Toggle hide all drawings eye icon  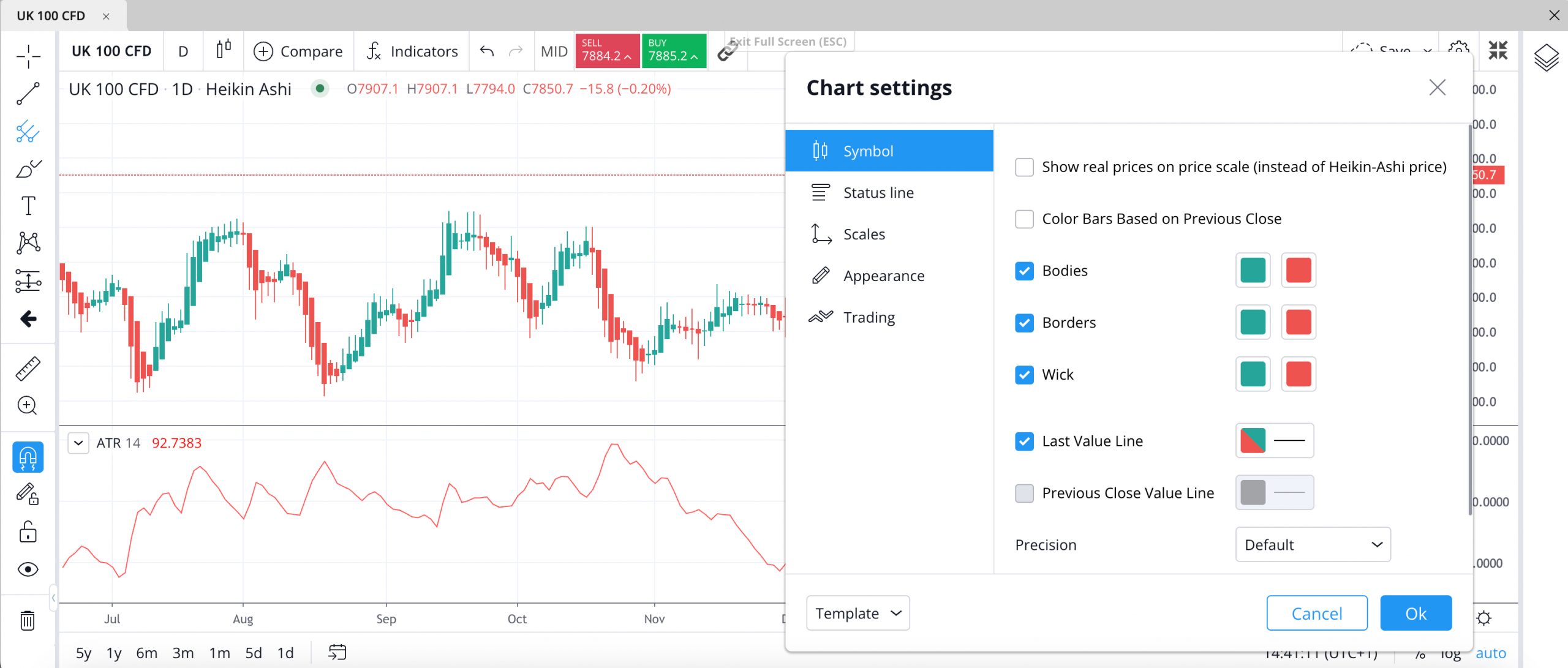(x=28, y=569)
